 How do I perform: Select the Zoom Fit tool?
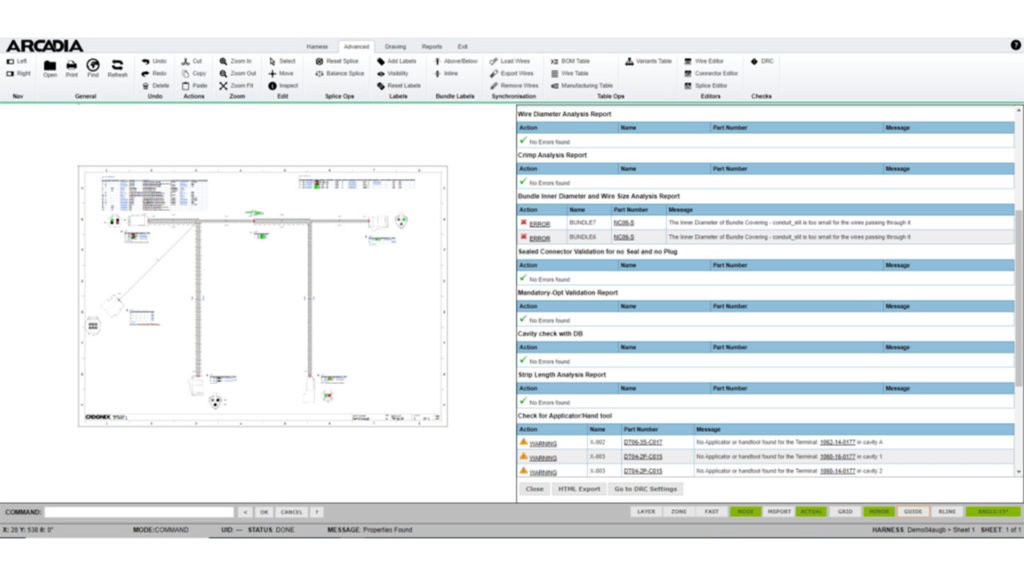point(236,86)
